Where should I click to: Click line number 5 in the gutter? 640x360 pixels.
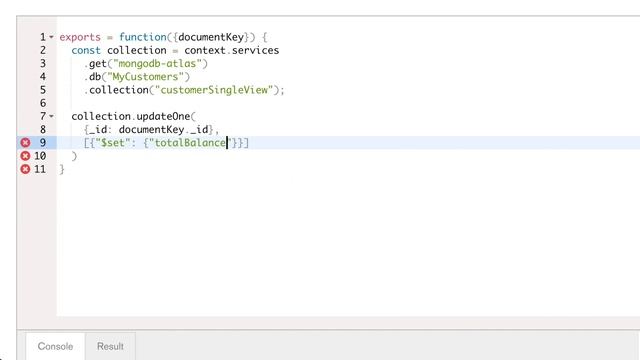pos(43,90)
